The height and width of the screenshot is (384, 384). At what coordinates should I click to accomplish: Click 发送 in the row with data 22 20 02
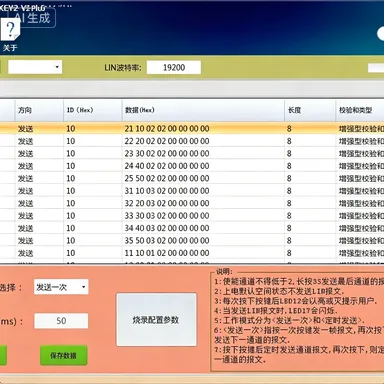pyautogui.click(x=25, y=141)
